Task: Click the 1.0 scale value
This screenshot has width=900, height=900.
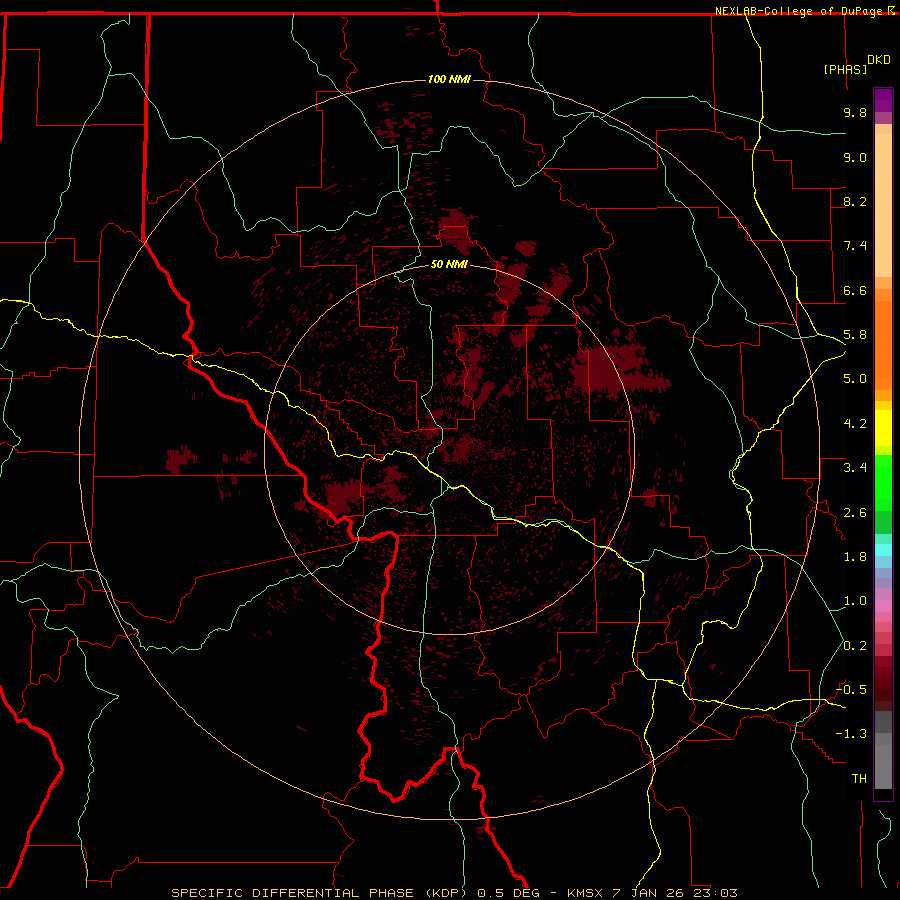Action: (x=855, y=601)
